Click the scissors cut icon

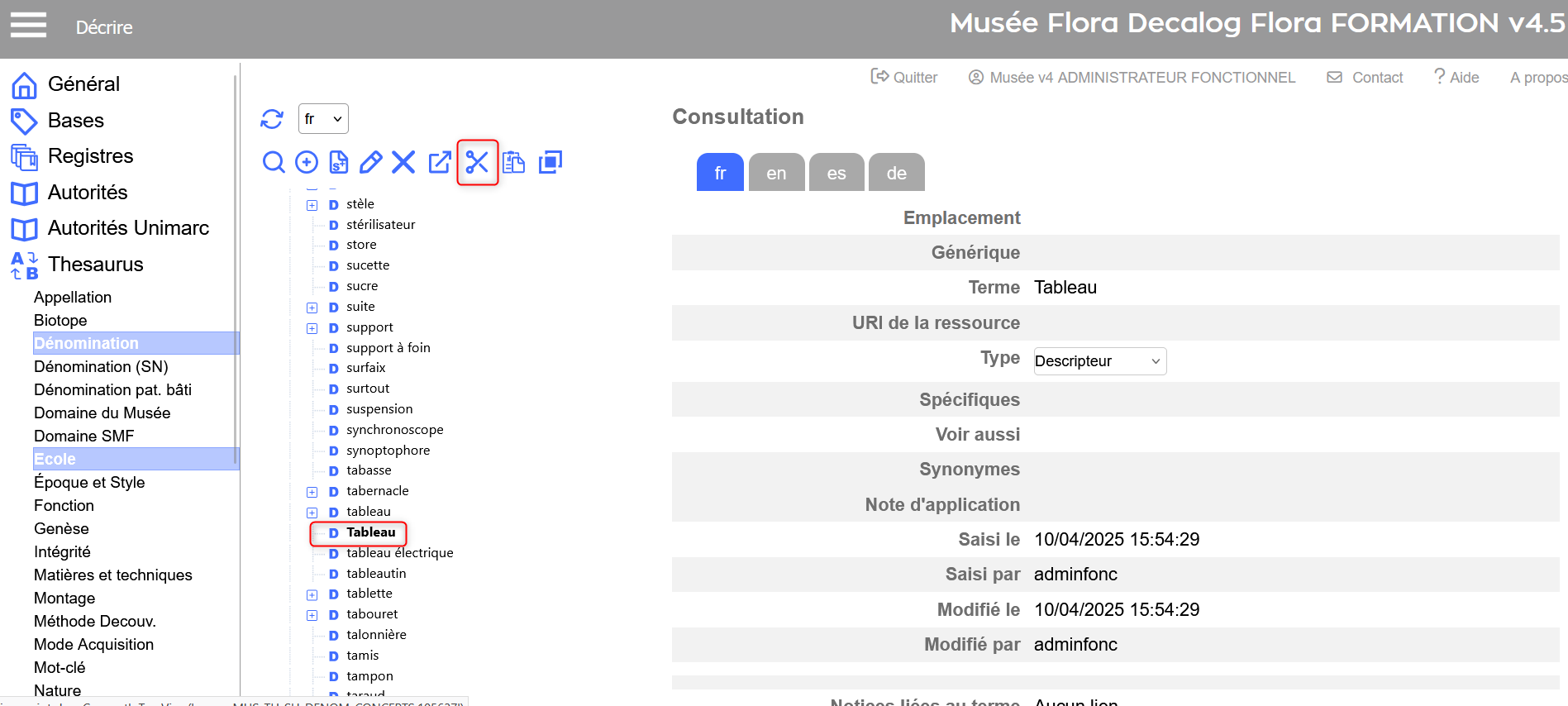(477, 162)
